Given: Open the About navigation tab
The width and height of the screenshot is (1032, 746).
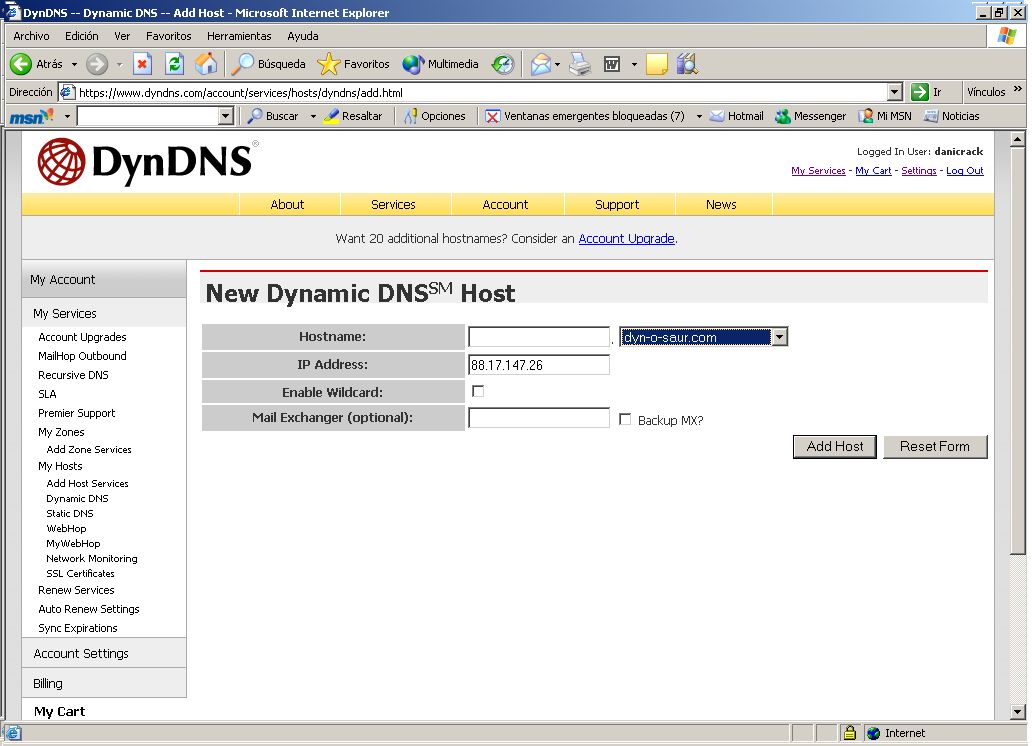Looking at the screenshot, I should tap(288, 205).
